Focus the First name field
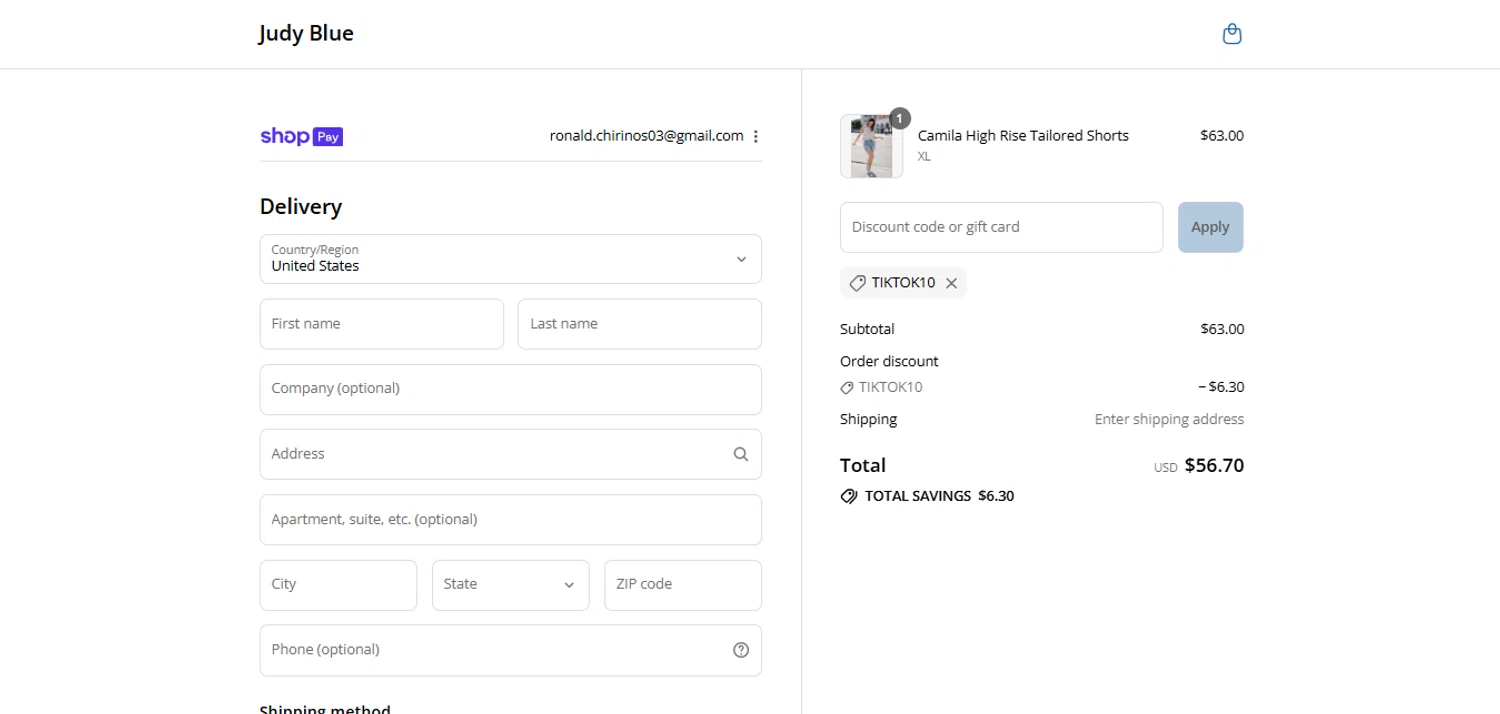 click(x=381, y=324)
